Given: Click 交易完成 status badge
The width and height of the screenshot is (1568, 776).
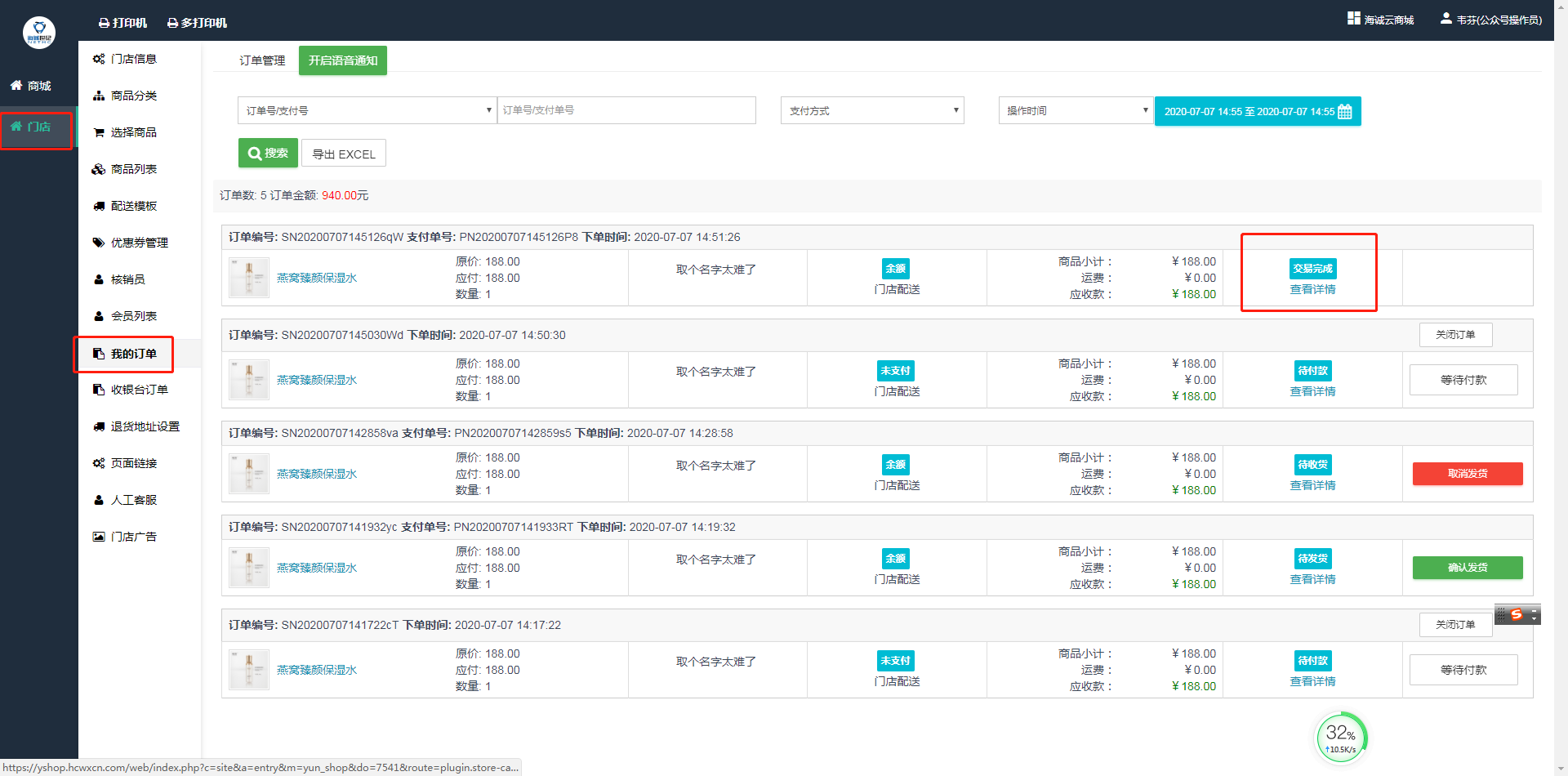Looking at the screenshot, I should tap(1312, 269).
